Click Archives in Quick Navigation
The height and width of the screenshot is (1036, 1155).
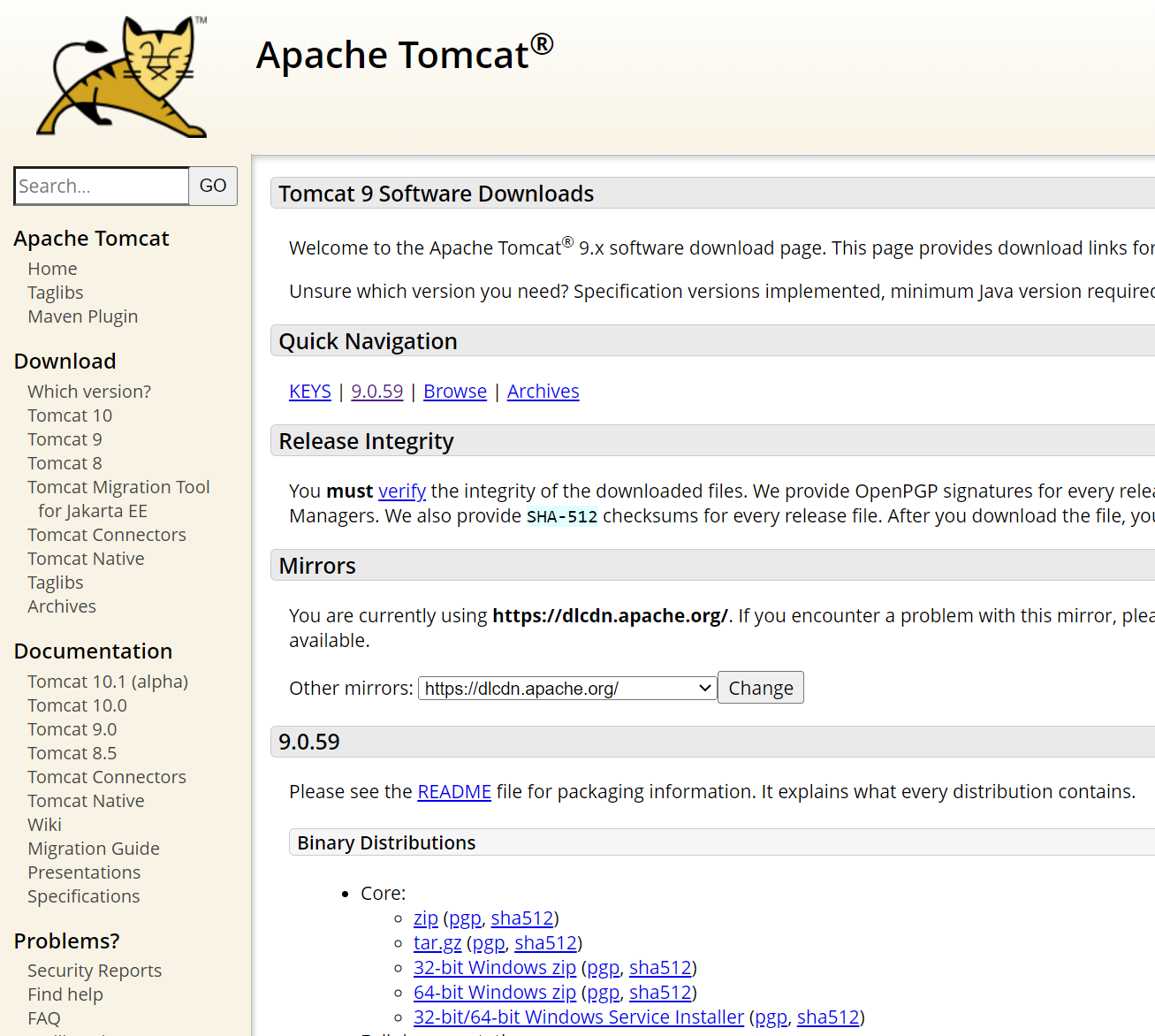tap(543, 392)
